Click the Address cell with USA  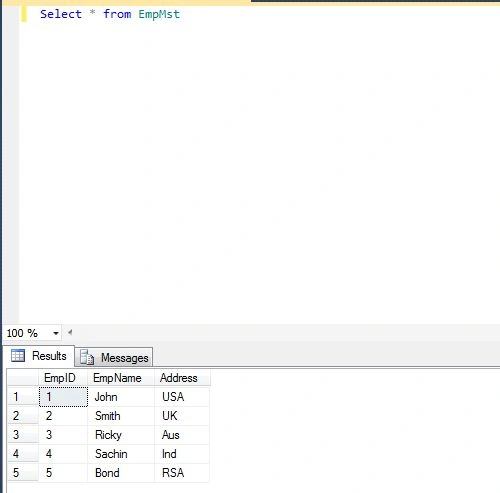tap(182, 397)
